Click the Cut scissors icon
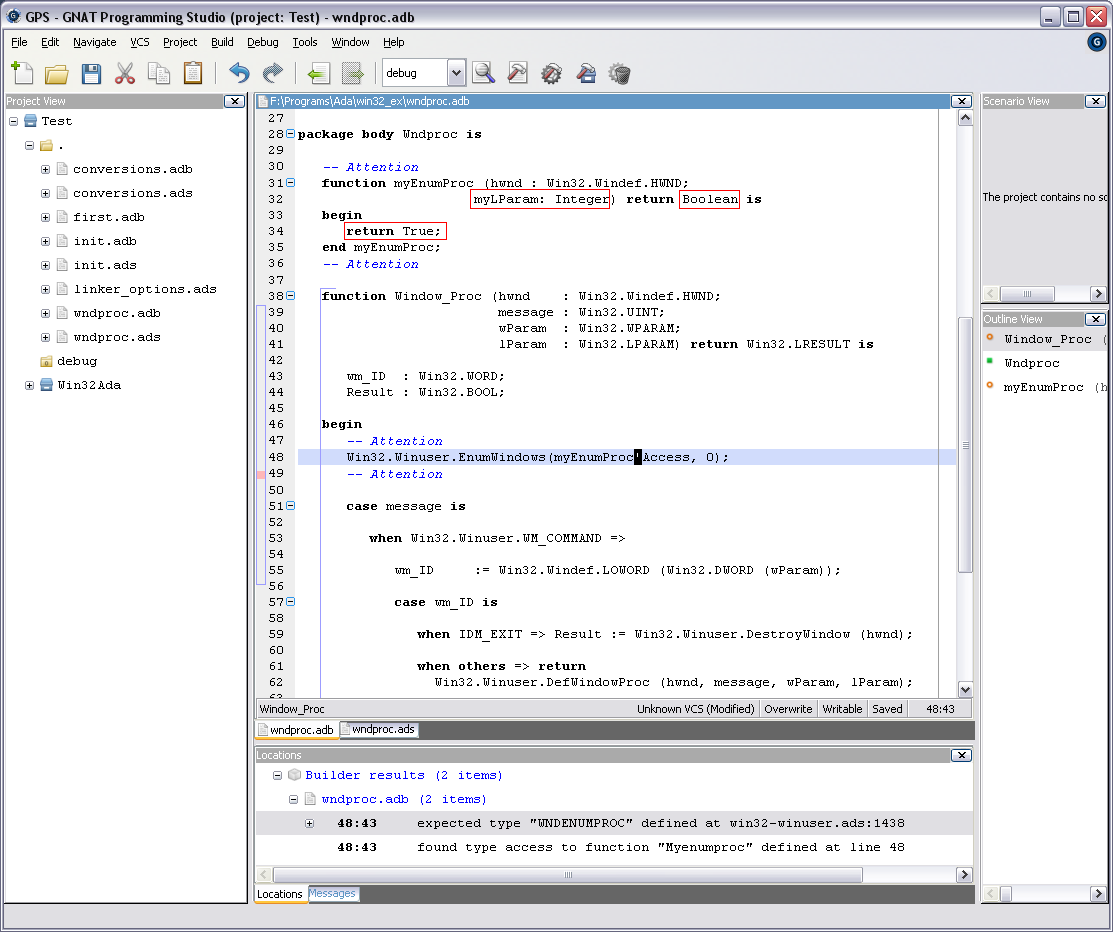 click(x=125, y=73)
